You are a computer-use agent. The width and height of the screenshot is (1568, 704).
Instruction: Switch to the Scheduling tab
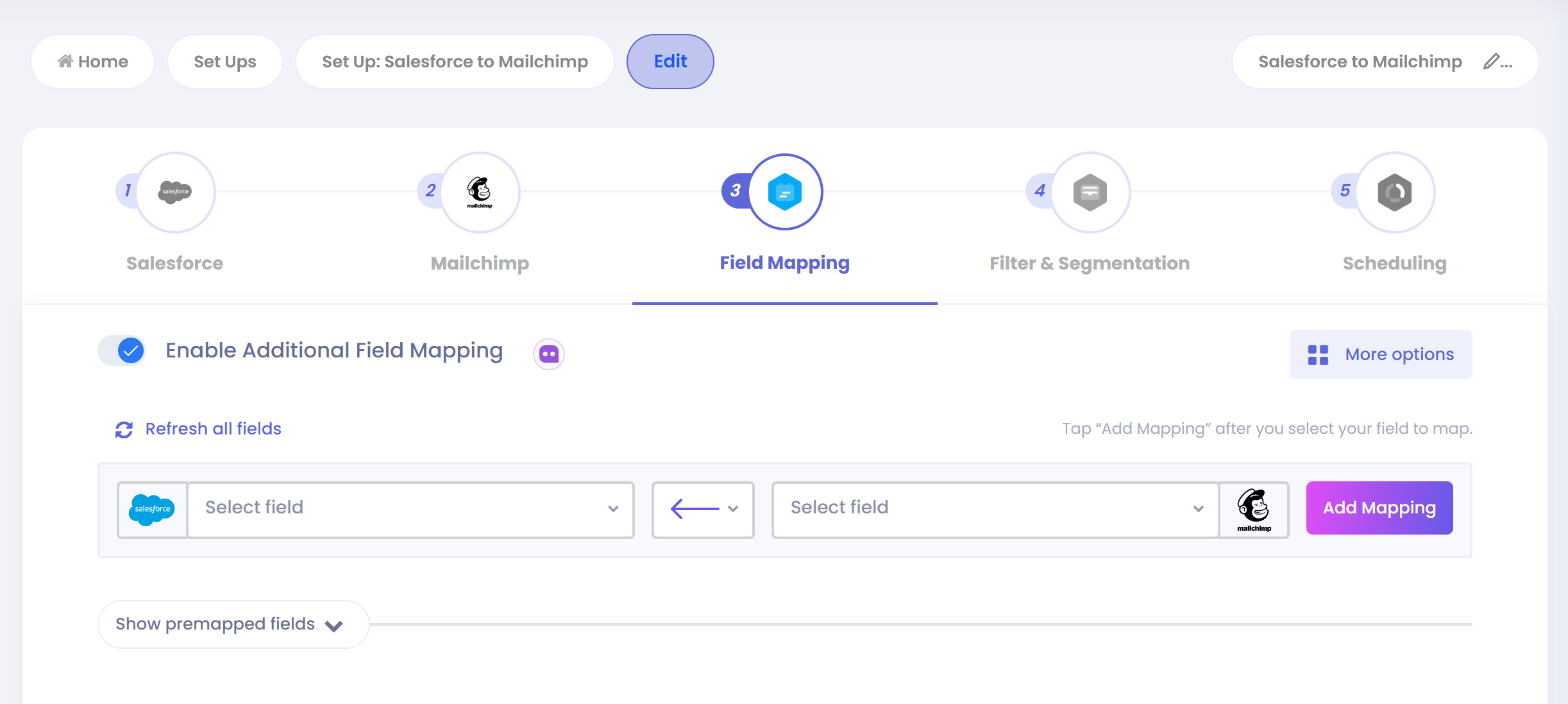(1395, 215)
